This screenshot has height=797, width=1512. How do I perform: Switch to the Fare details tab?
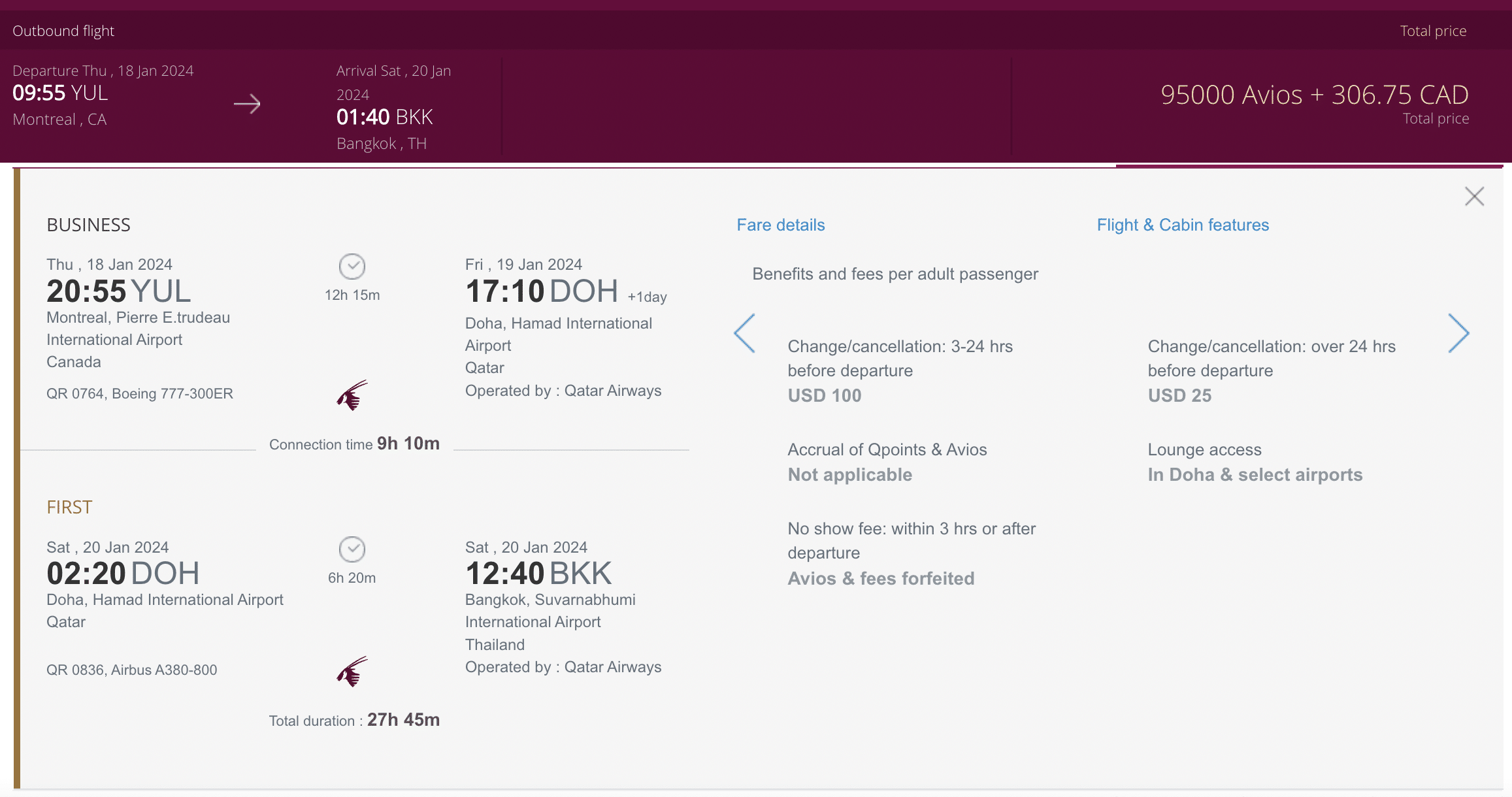780,225
